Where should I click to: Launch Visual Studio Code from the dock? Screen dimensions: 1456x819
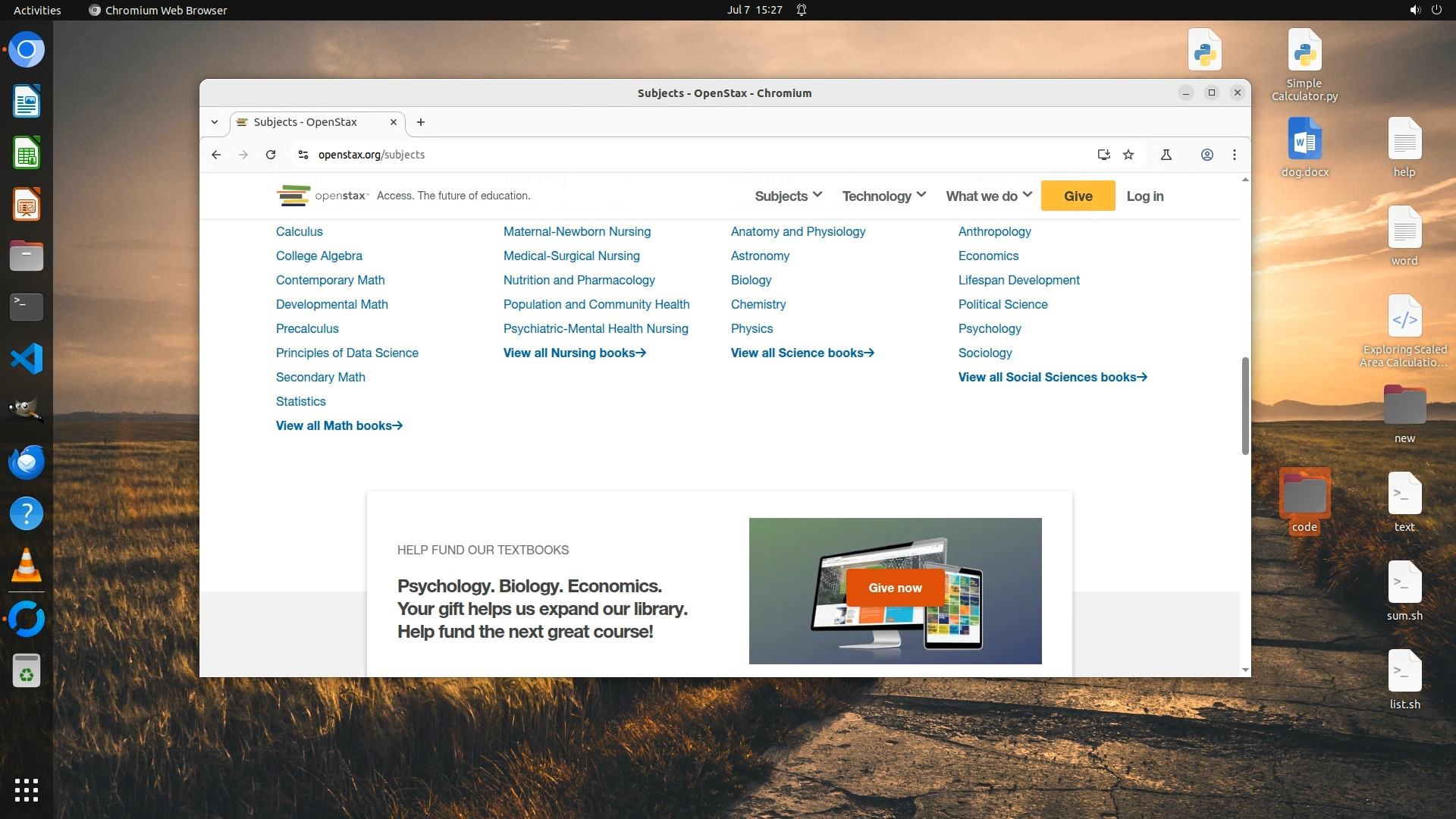(x=27, y=359)
